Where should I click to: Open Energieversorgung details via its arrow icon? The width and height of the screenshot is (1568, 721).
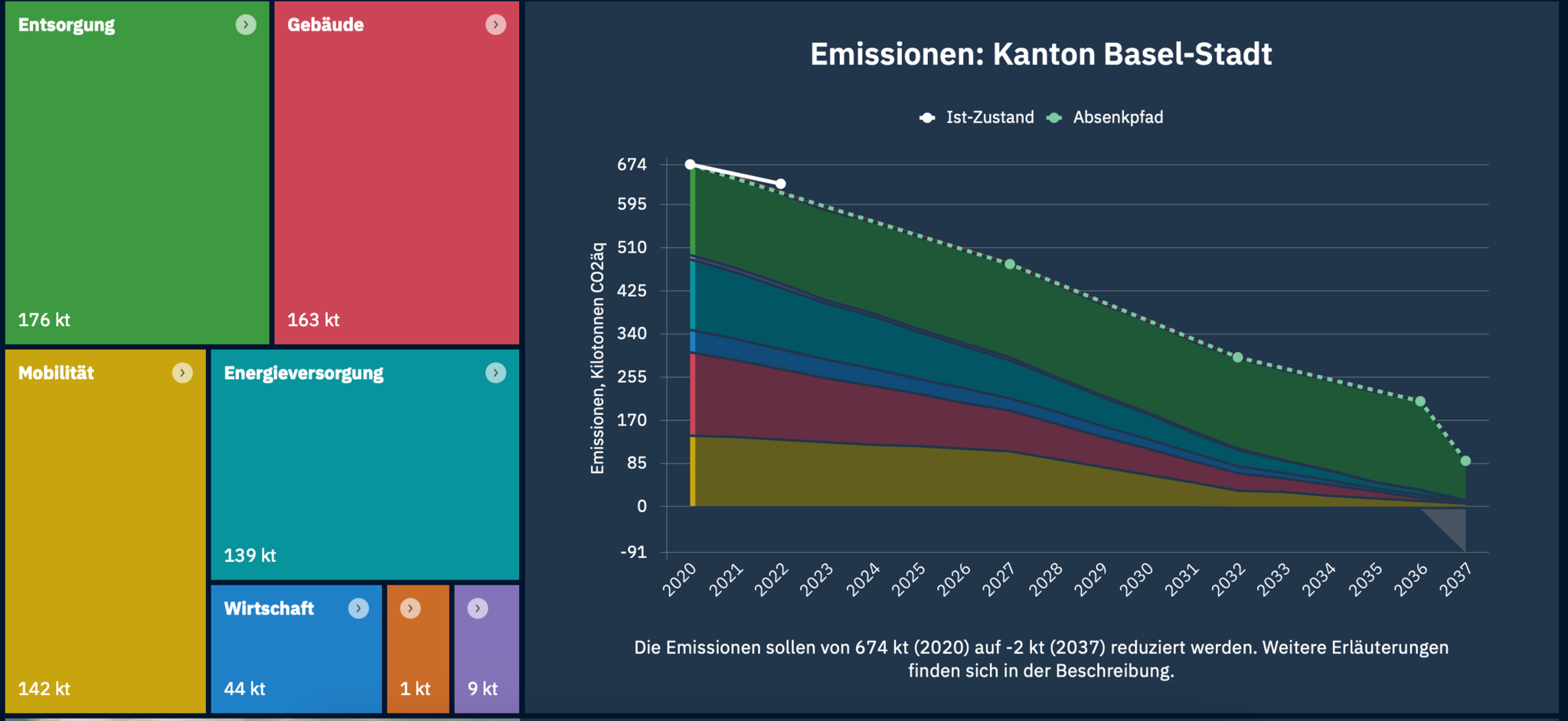(496, 373)
